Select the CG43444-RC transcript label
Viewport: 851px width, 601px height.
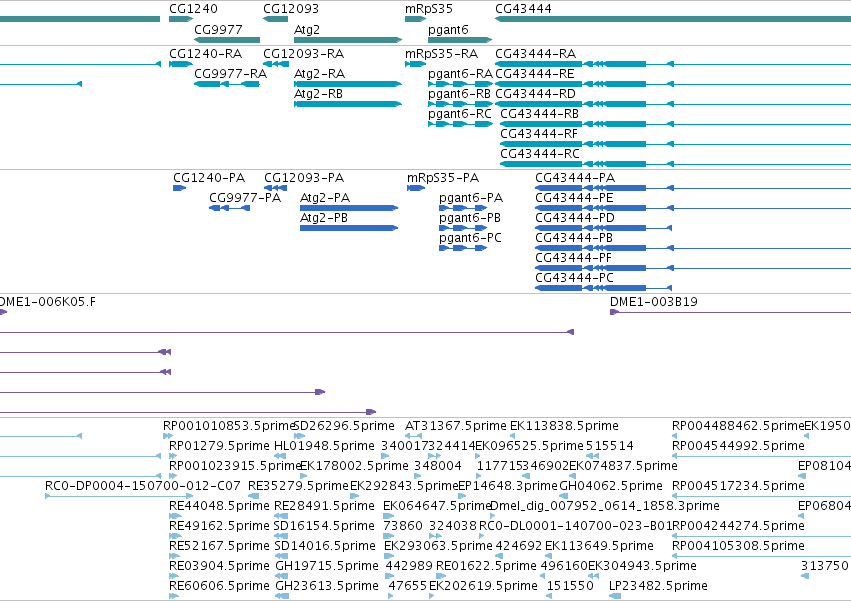tap(540, 154)
